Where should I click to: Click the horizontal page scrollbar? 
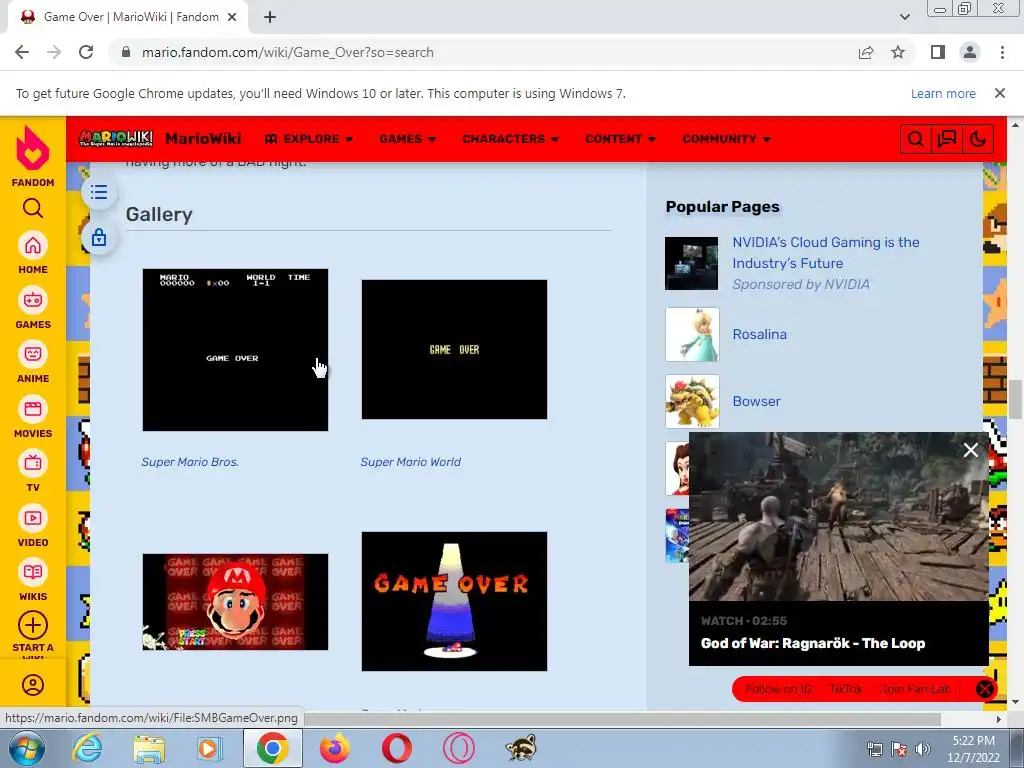(624, 719)
